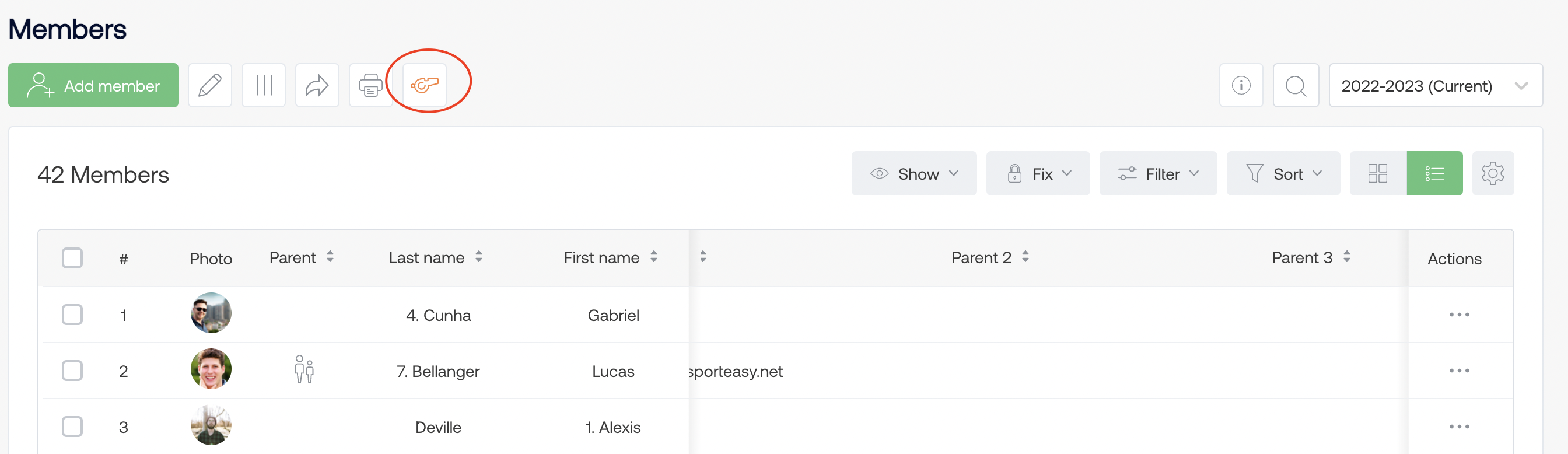Open the Sort dropdown
Image resolution: width=1568 pixels, height=454 pixels.
[x=1283, y=173]
